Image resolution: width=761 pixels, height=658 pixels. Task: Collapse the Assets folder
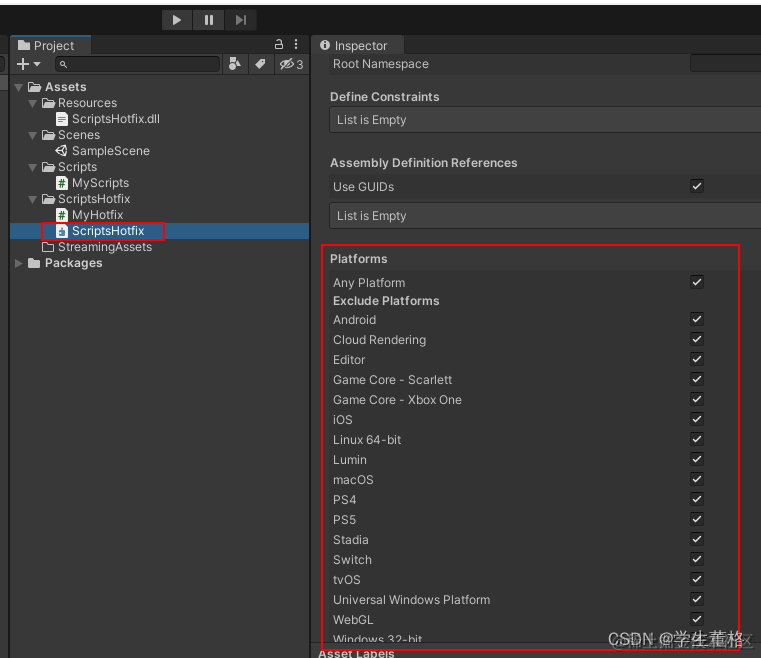19,87
